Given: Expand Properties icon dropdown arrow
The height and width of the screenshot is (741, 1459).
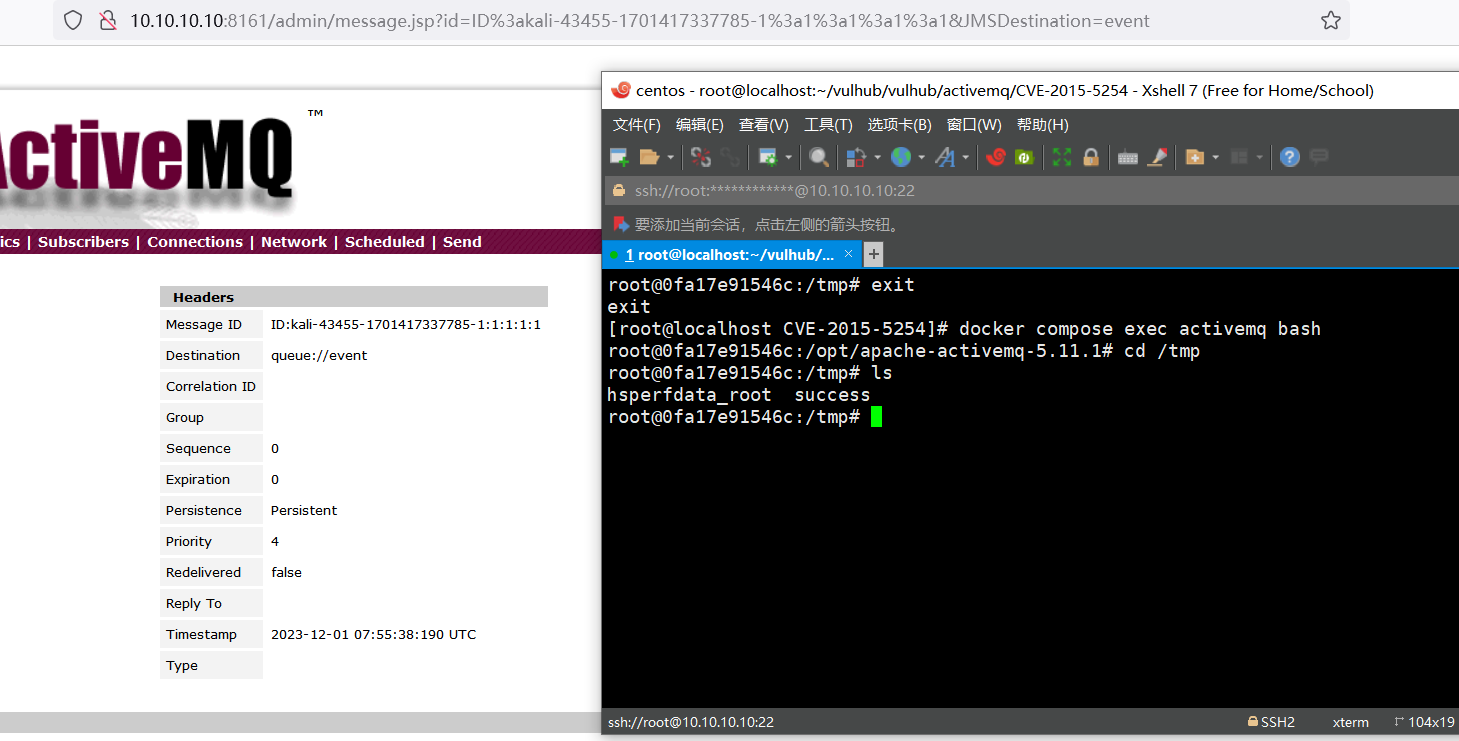Looking at the screenshot, I should pos(789,157).
